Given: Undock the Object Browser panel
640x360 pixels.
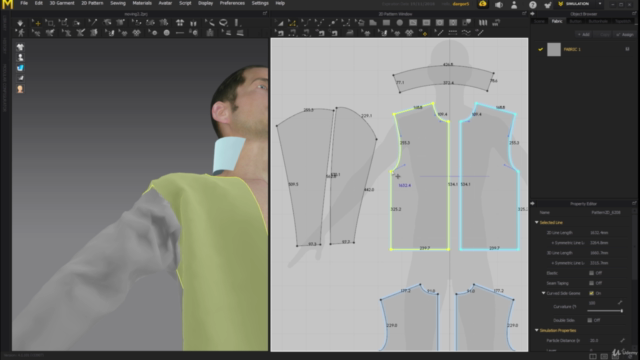Looking at the screenshot, I should [x=635, y=14].
